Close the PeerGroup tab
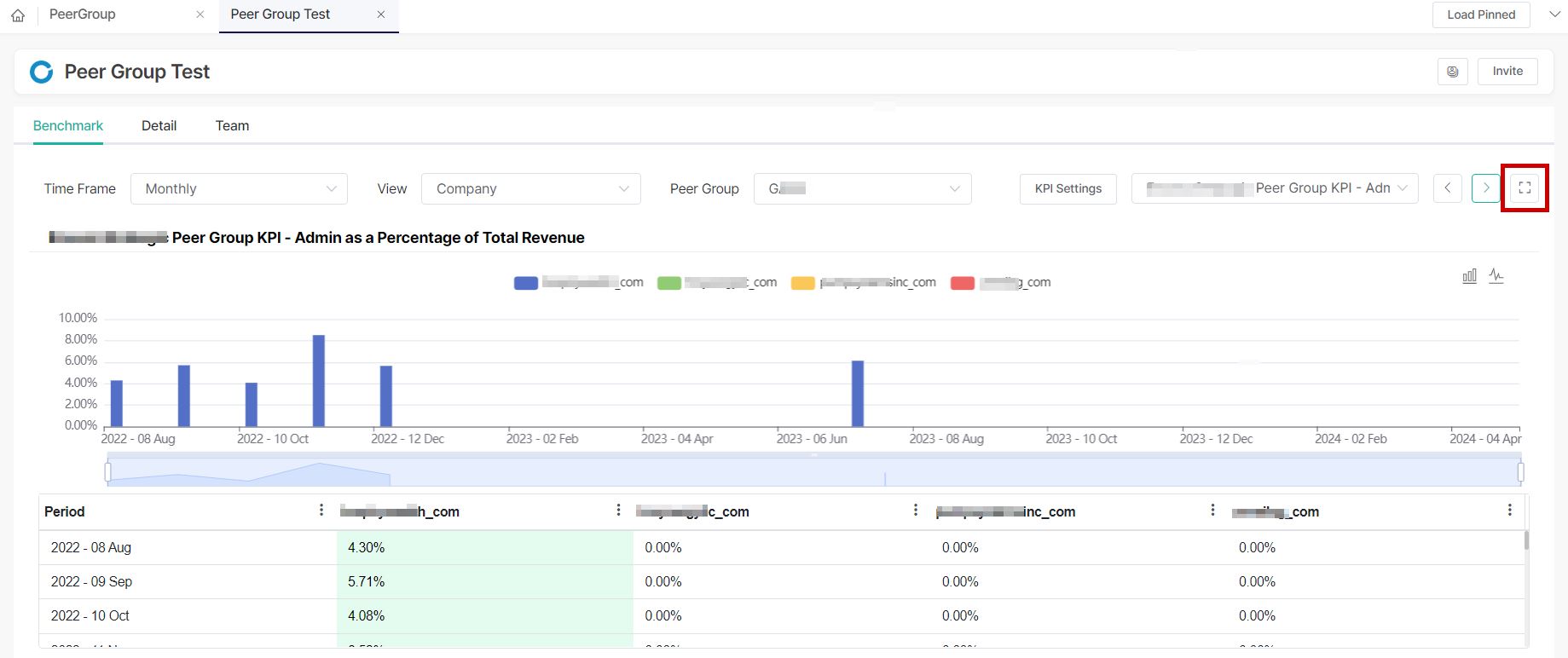This screenshot has width=1568, height=658. tap(200, 14)
